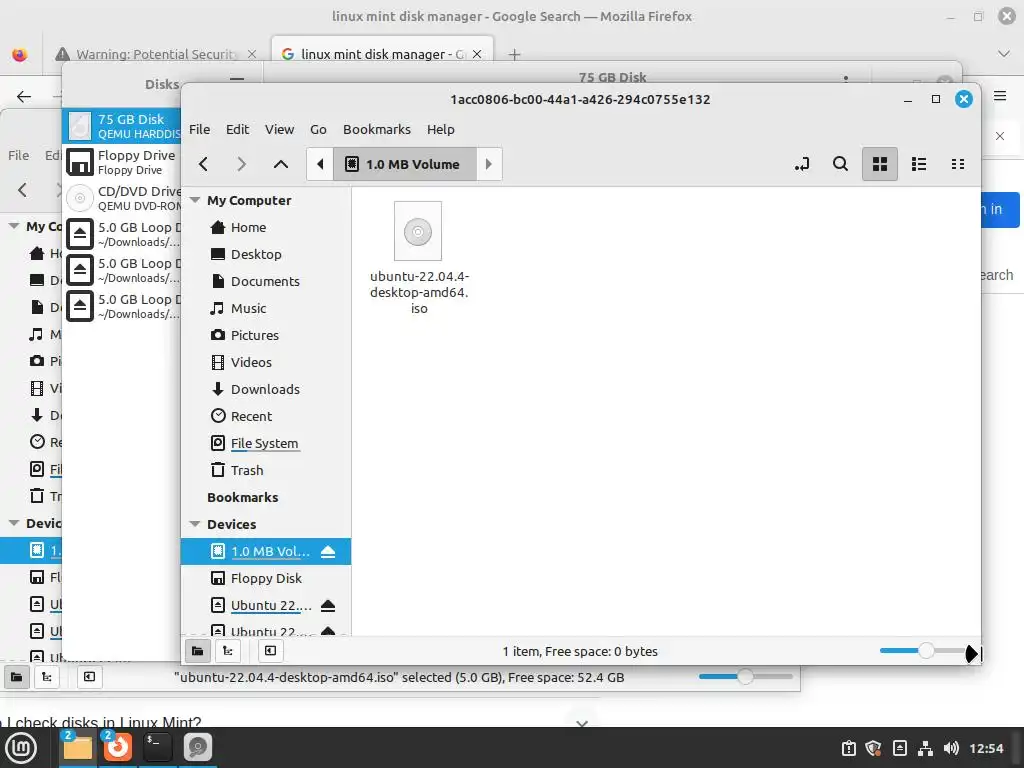This screenshot has height=768, width=1024.
Task: Close linux mint disk manager tab
Action: point(477,54)
